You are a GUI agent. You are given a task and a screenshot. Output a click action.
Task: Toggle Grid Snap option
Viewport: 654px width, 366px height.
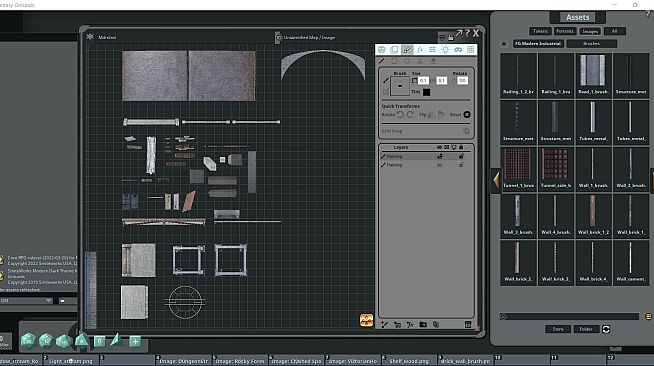(x=466, y=131)
